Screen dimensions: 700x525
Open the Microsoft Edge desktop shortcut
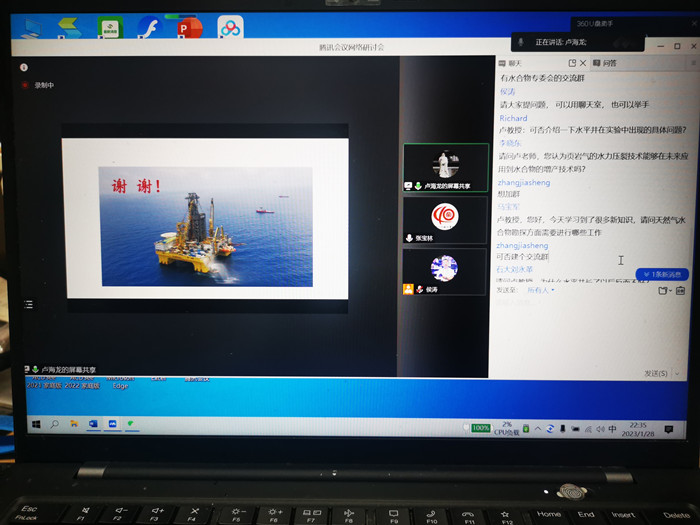[x=120, y=383]
